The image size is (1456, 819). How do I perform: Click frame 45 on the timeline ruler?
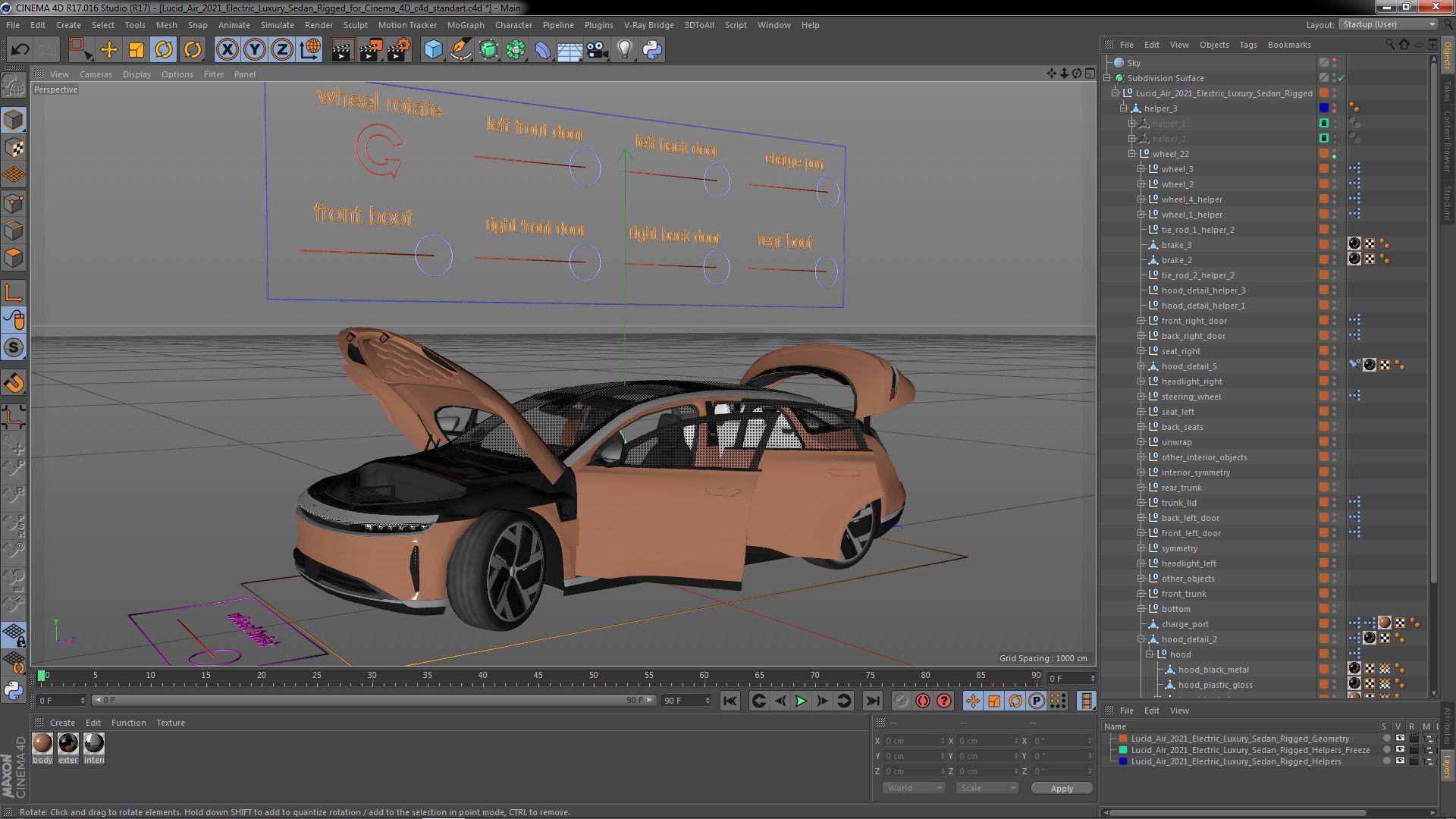(x=538, y=675)
